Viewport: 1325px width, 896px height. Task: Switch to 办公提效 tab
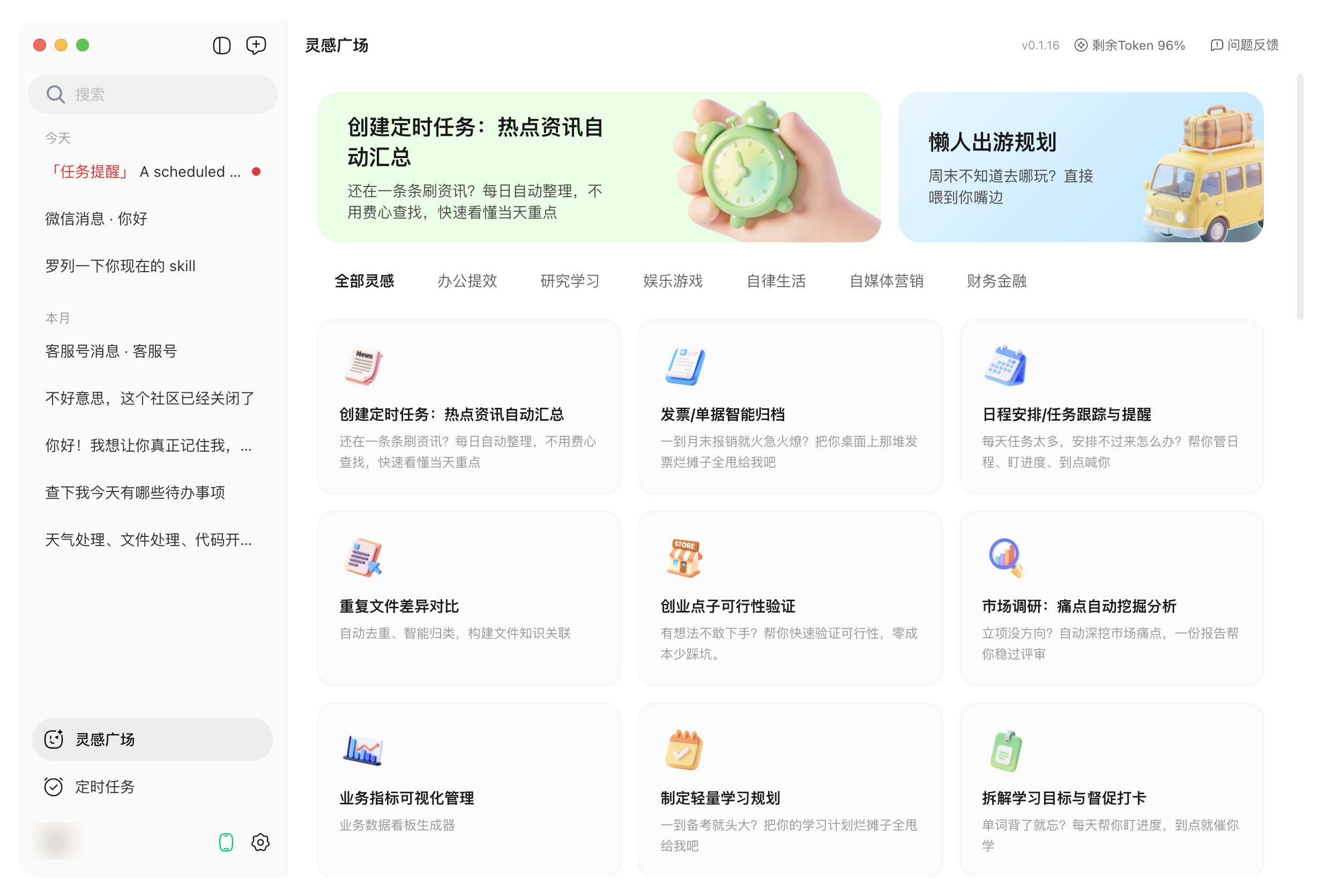click(468, 280)
